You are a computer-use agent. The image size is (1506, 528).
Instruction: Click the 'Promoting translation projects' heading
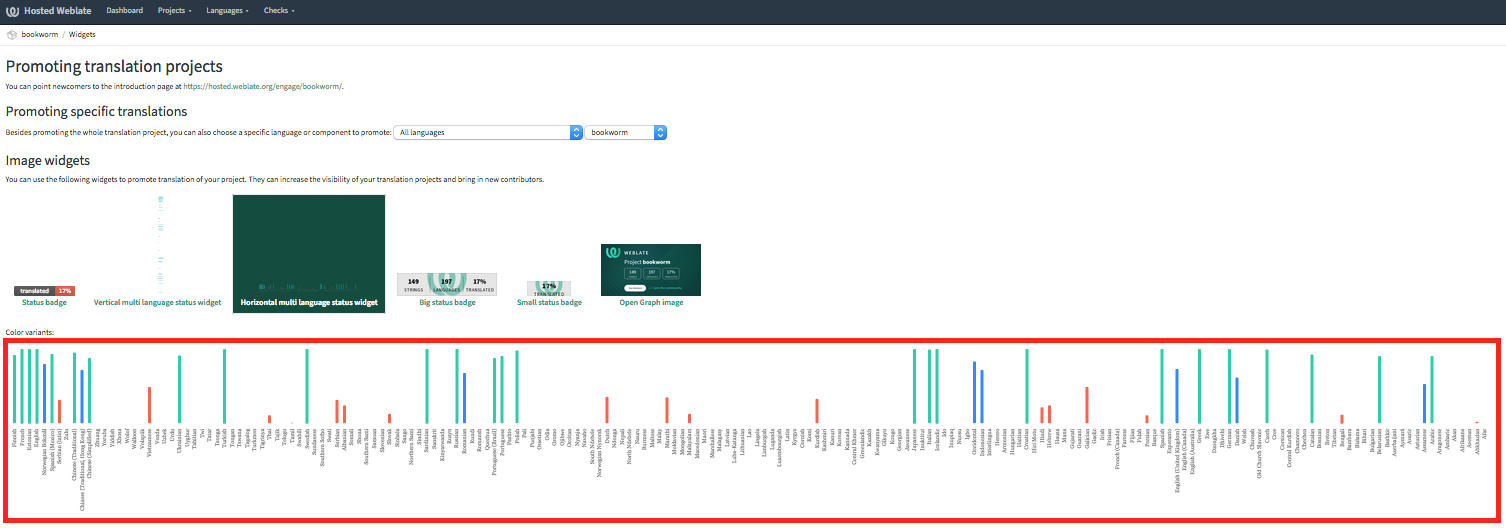coord(114,67)
